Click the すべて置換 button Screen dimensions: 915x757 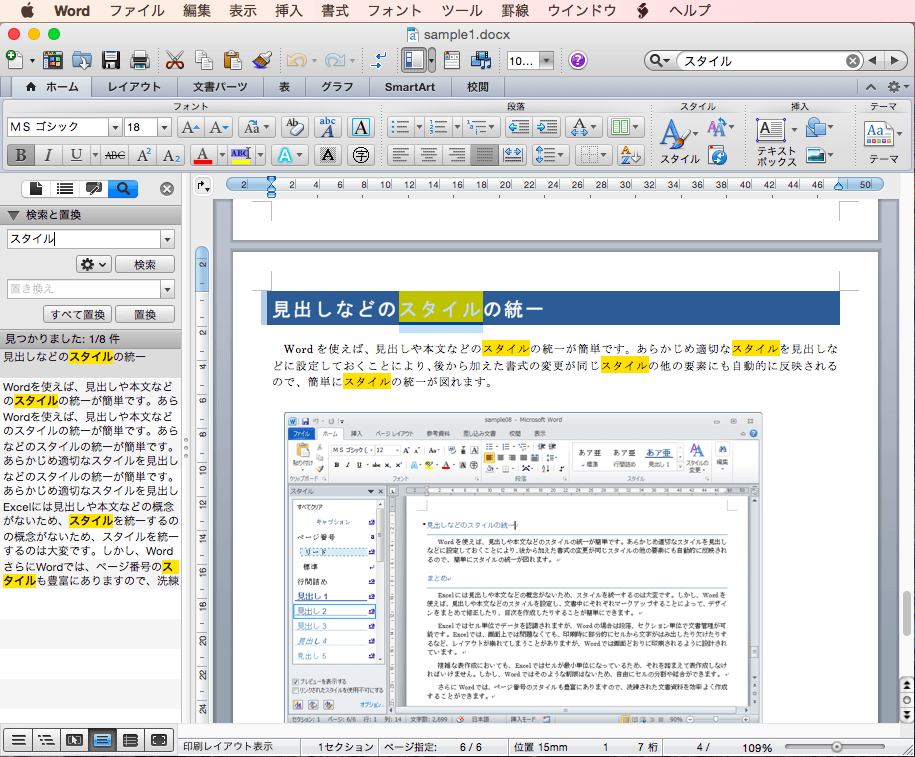[78, 314]
